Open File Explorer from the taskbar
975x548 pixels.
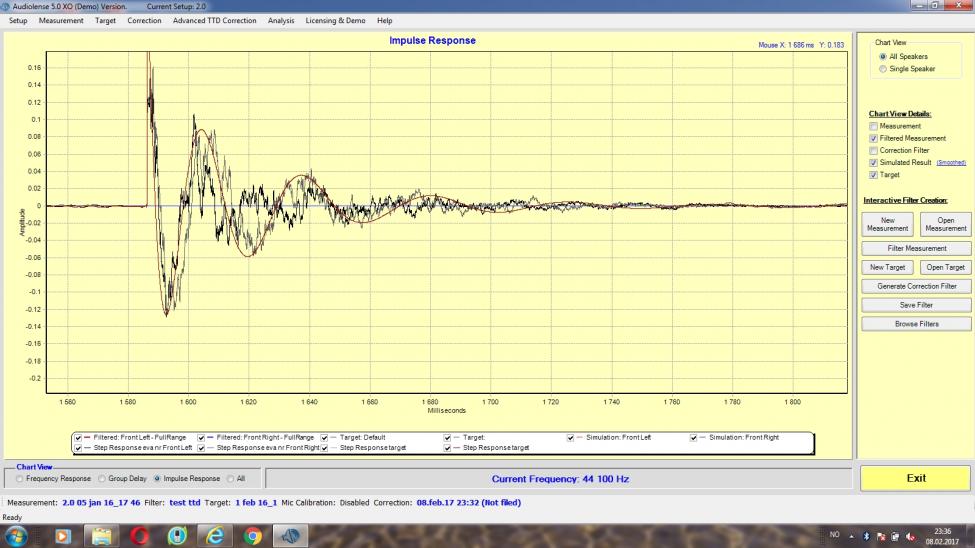[100, 535]
